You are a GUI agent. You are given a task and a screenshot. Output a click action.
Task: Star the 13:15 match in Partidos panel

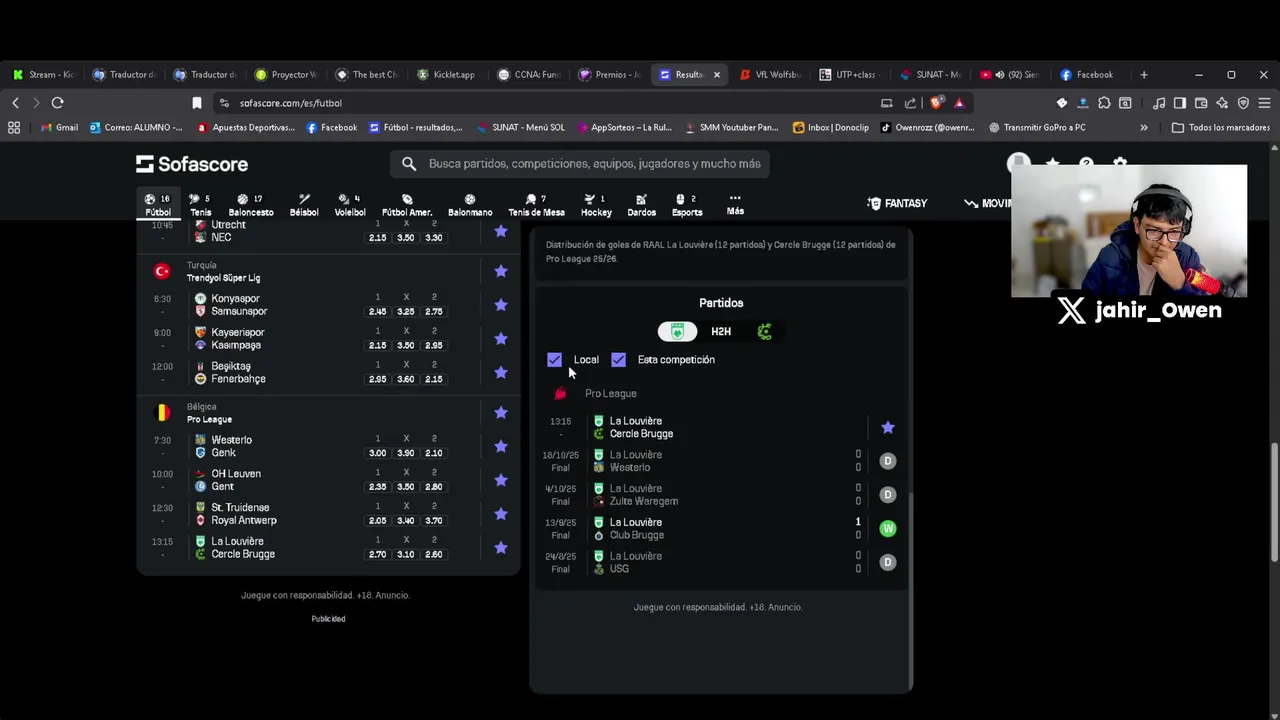click(x=888, y=427)
